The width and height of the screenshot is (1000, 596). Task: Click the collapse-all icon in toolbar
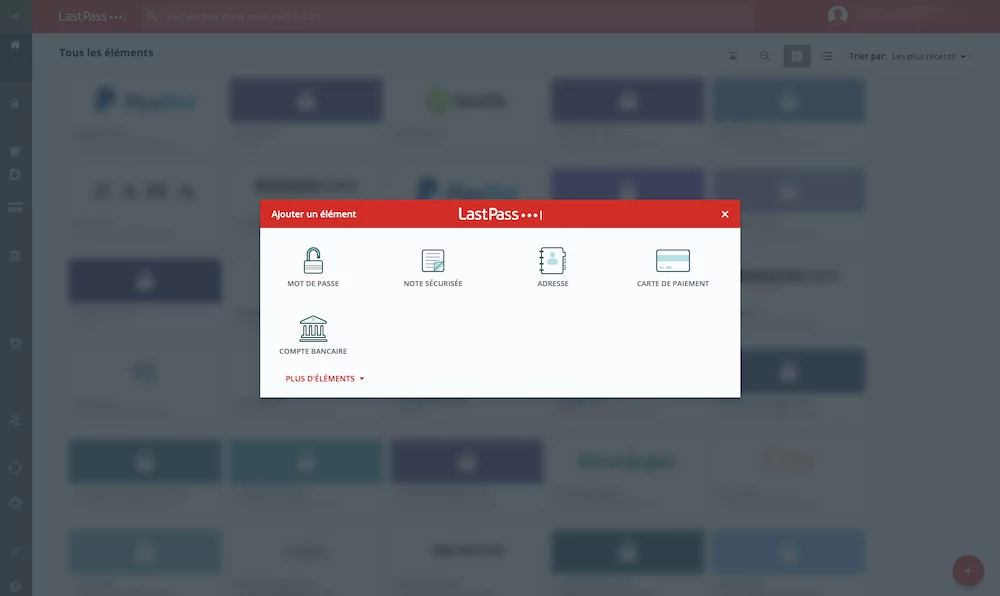[733, 56]
